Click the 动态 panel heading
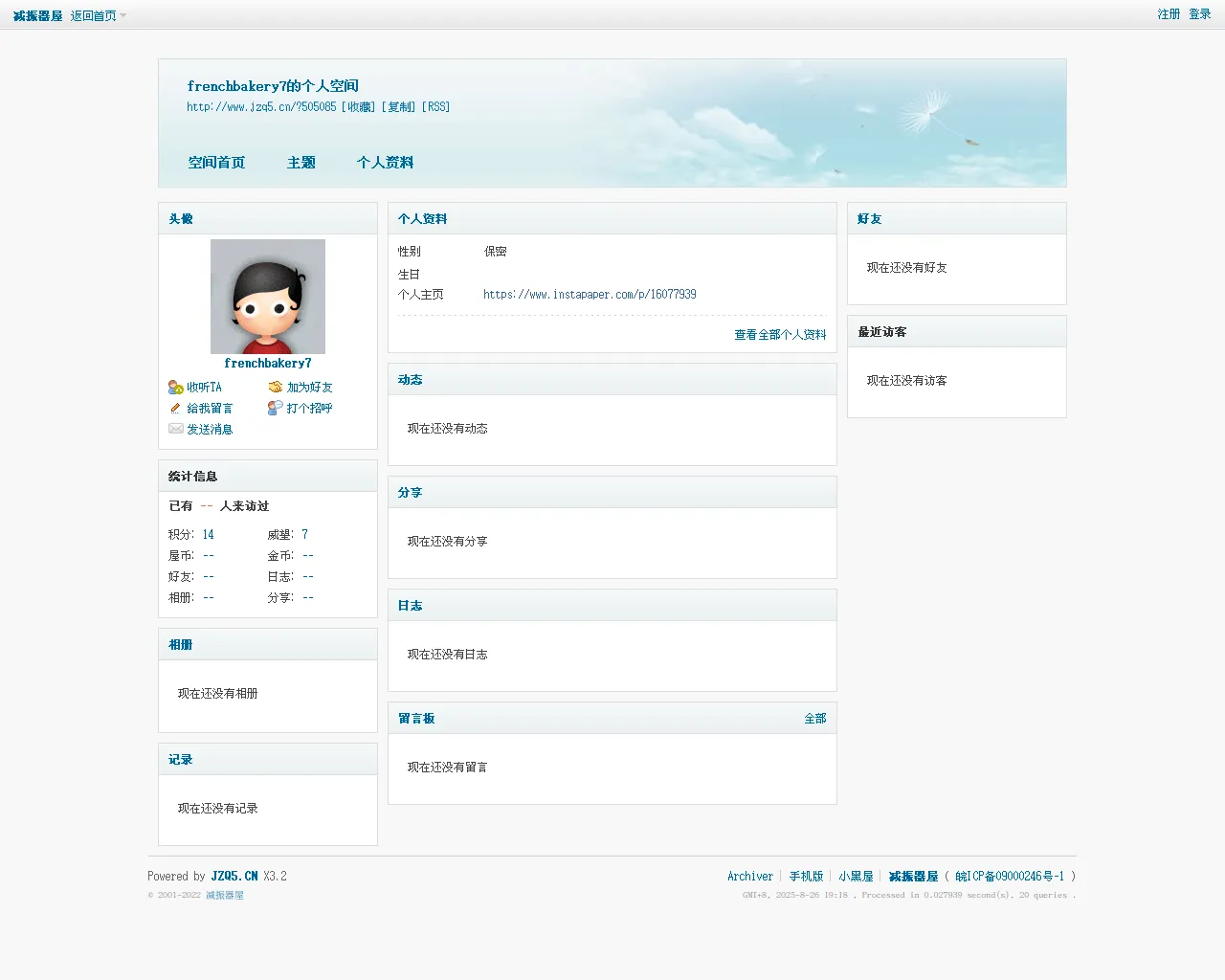The width and height of the screenshot is (1225, 980). [x=411, y=380]
